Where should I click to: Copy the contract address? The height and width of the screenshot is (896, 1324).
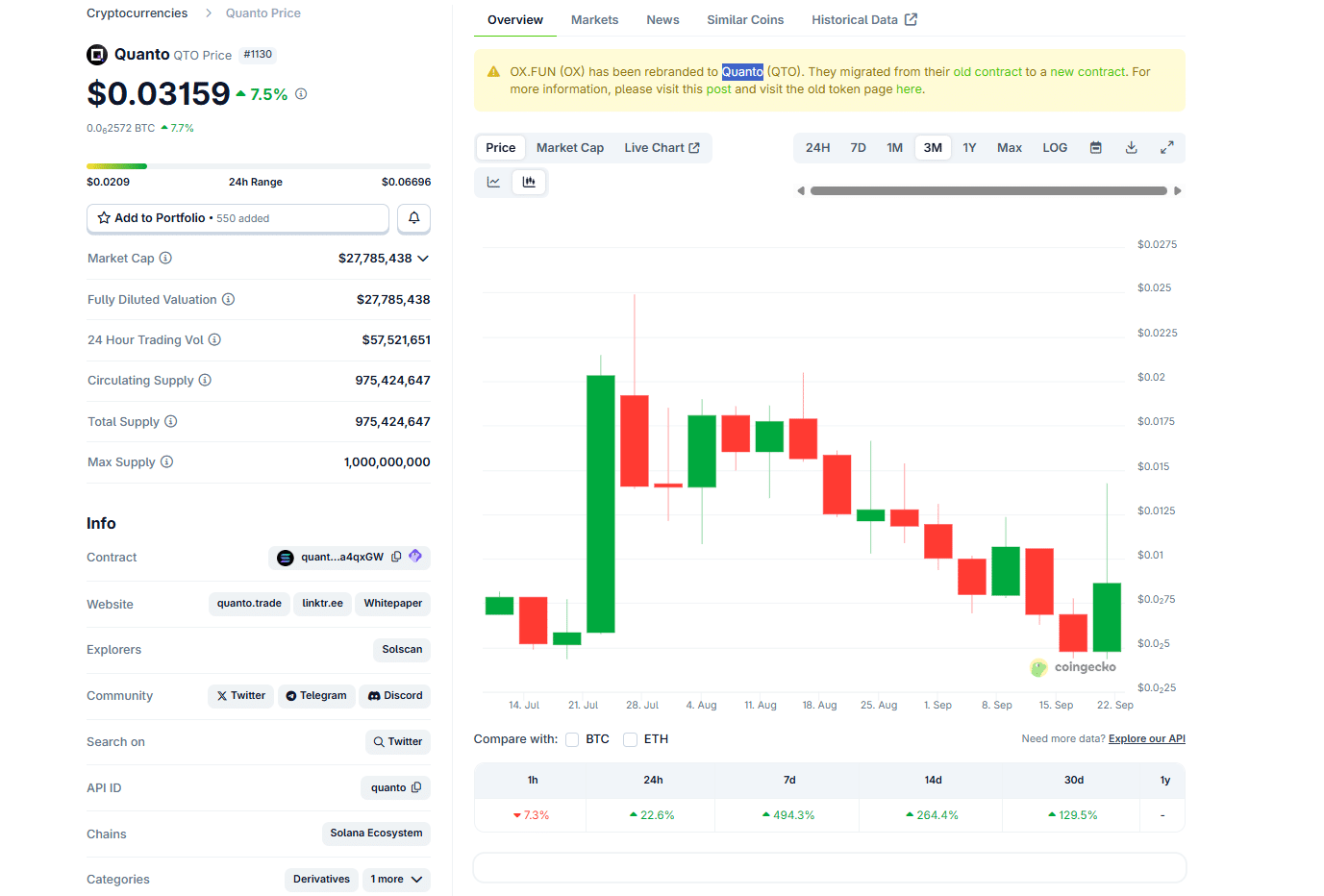point(396,557)
